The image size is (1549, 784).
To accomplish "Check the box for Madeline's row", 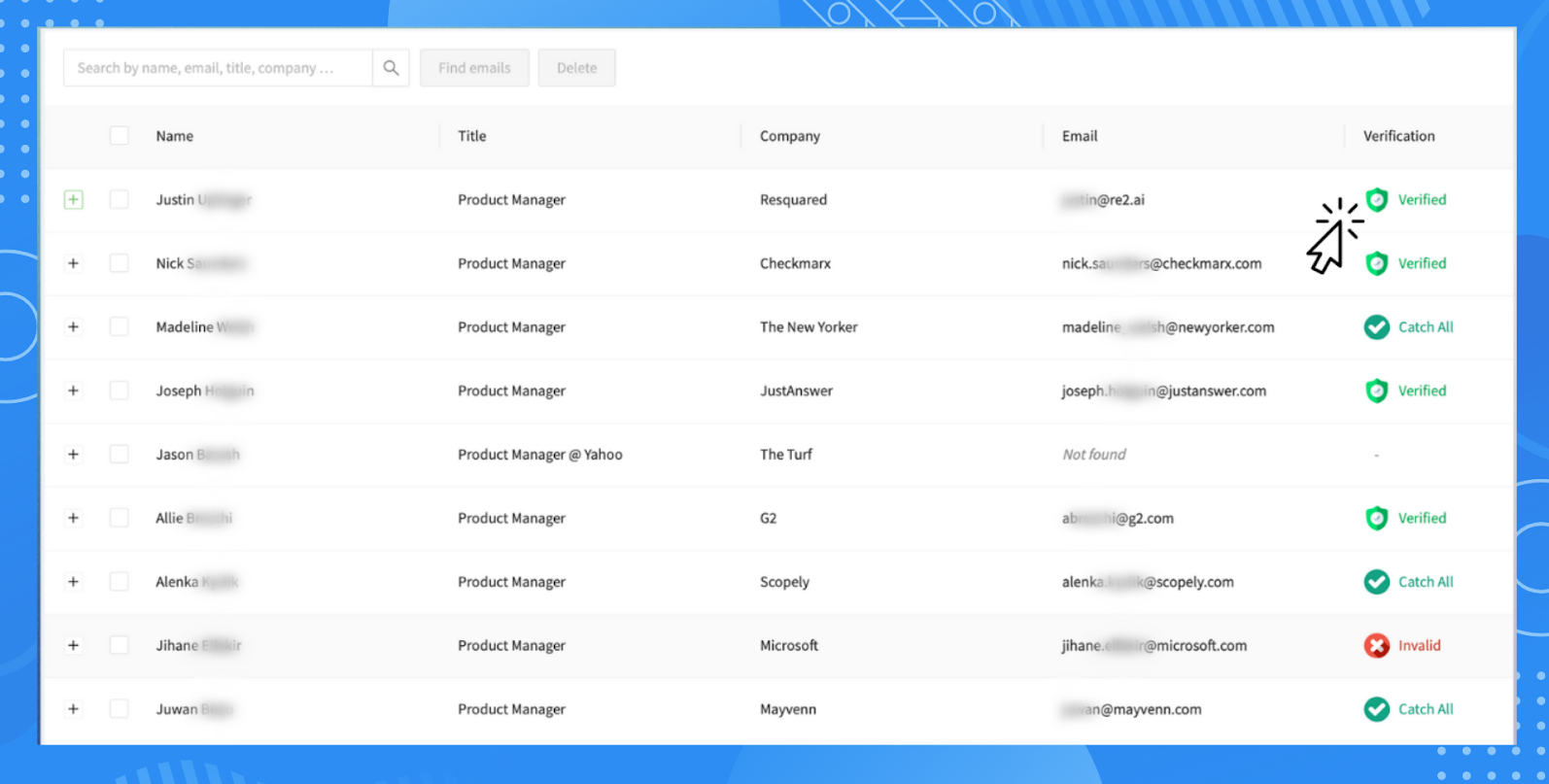I will coord(119,327).
